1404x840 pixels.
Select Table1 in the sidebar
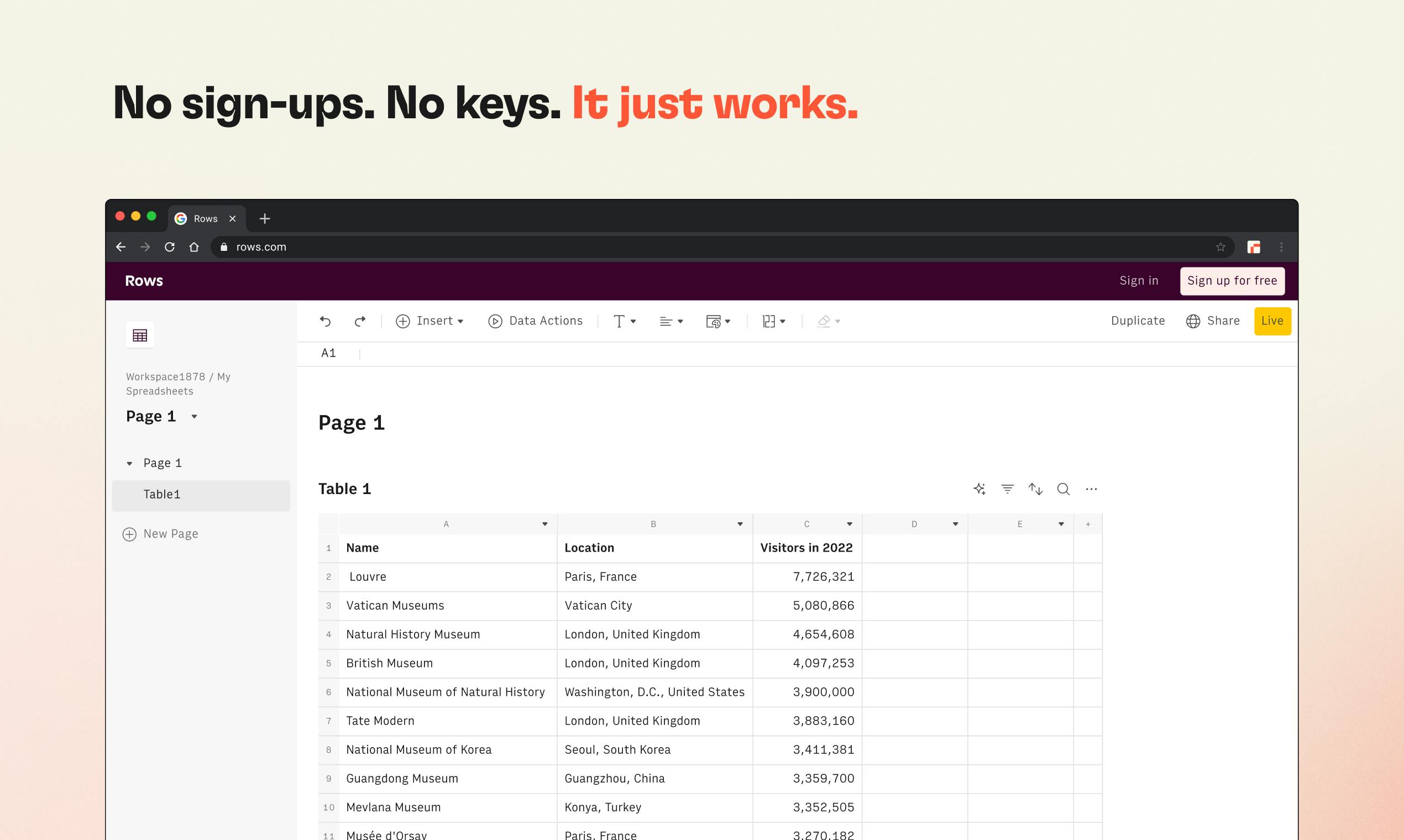[201, 495]
